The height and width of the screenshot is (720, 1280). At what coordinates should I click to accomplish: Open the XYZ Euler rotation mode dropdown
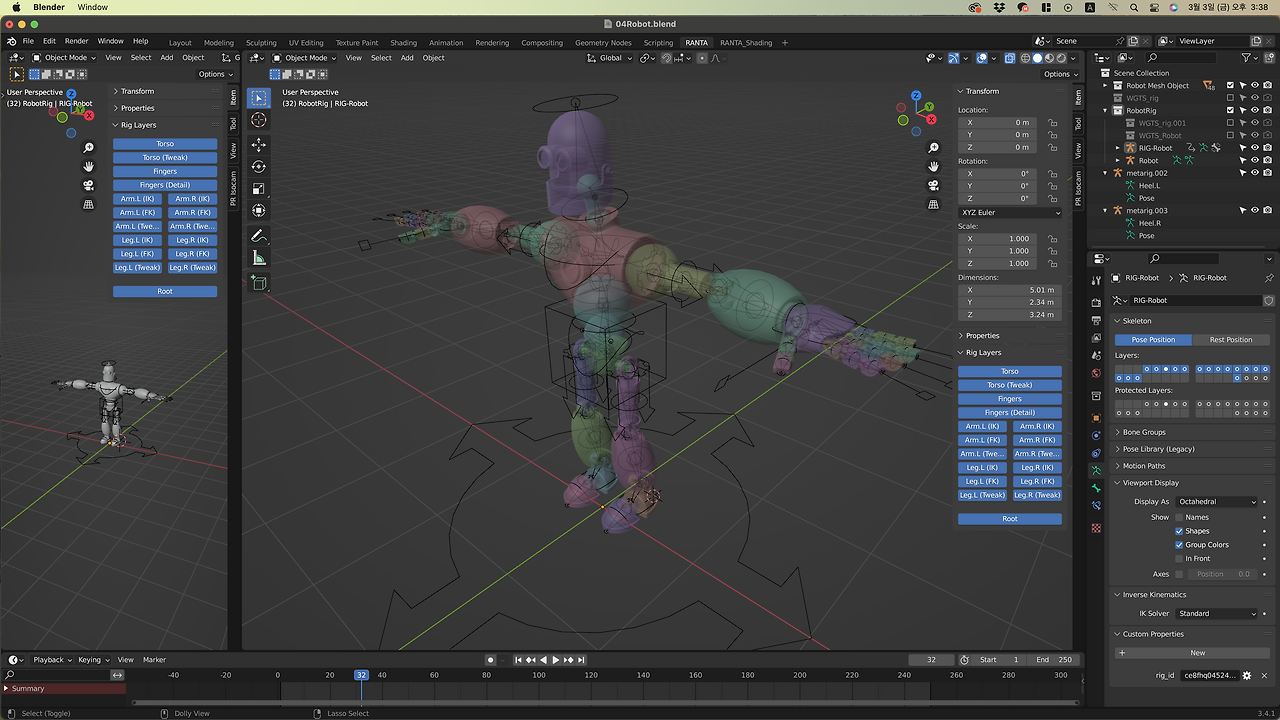[x=1010, y=212]
